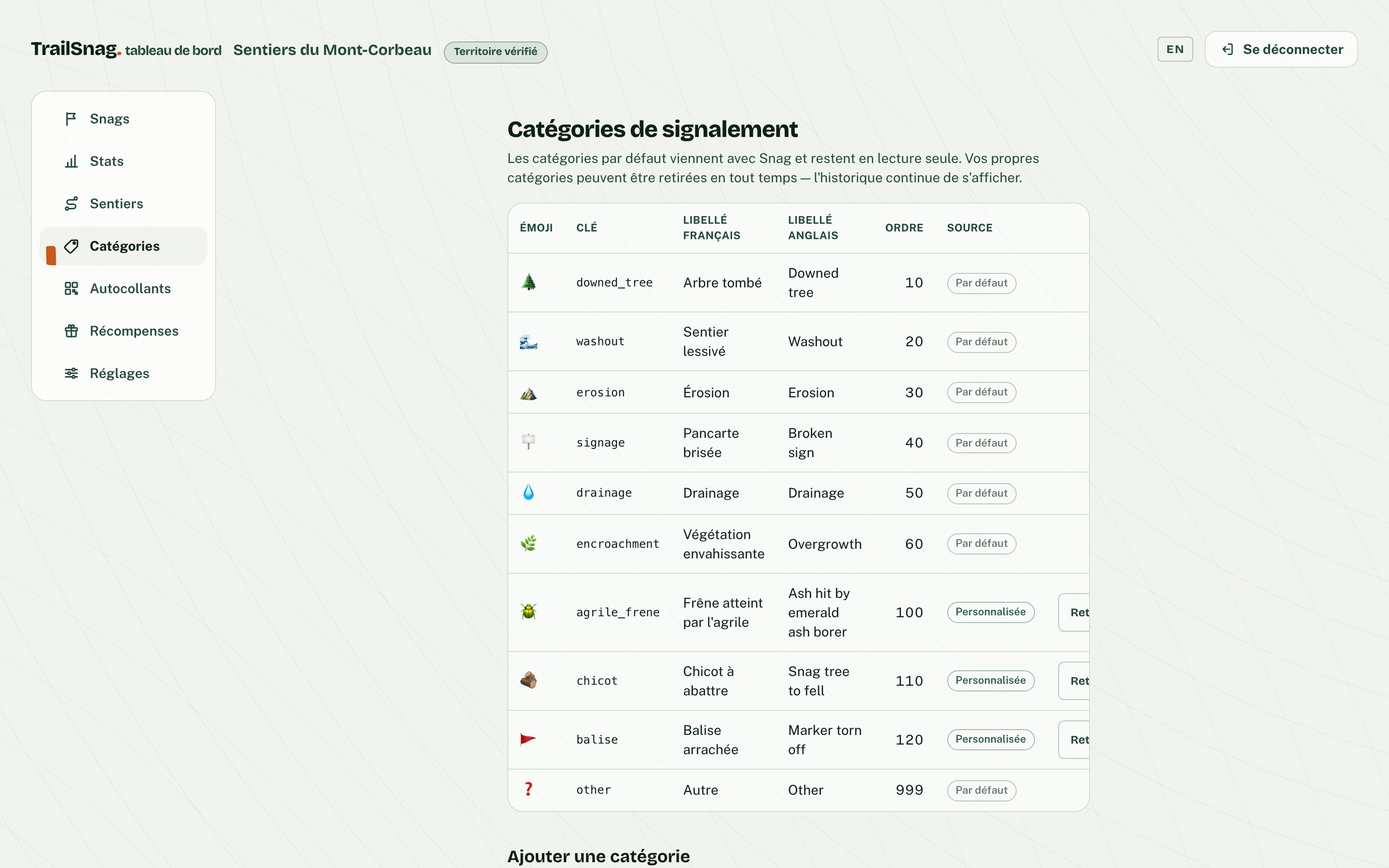
Task: Click the ORDRE column header
Action: tap(904, 228)
